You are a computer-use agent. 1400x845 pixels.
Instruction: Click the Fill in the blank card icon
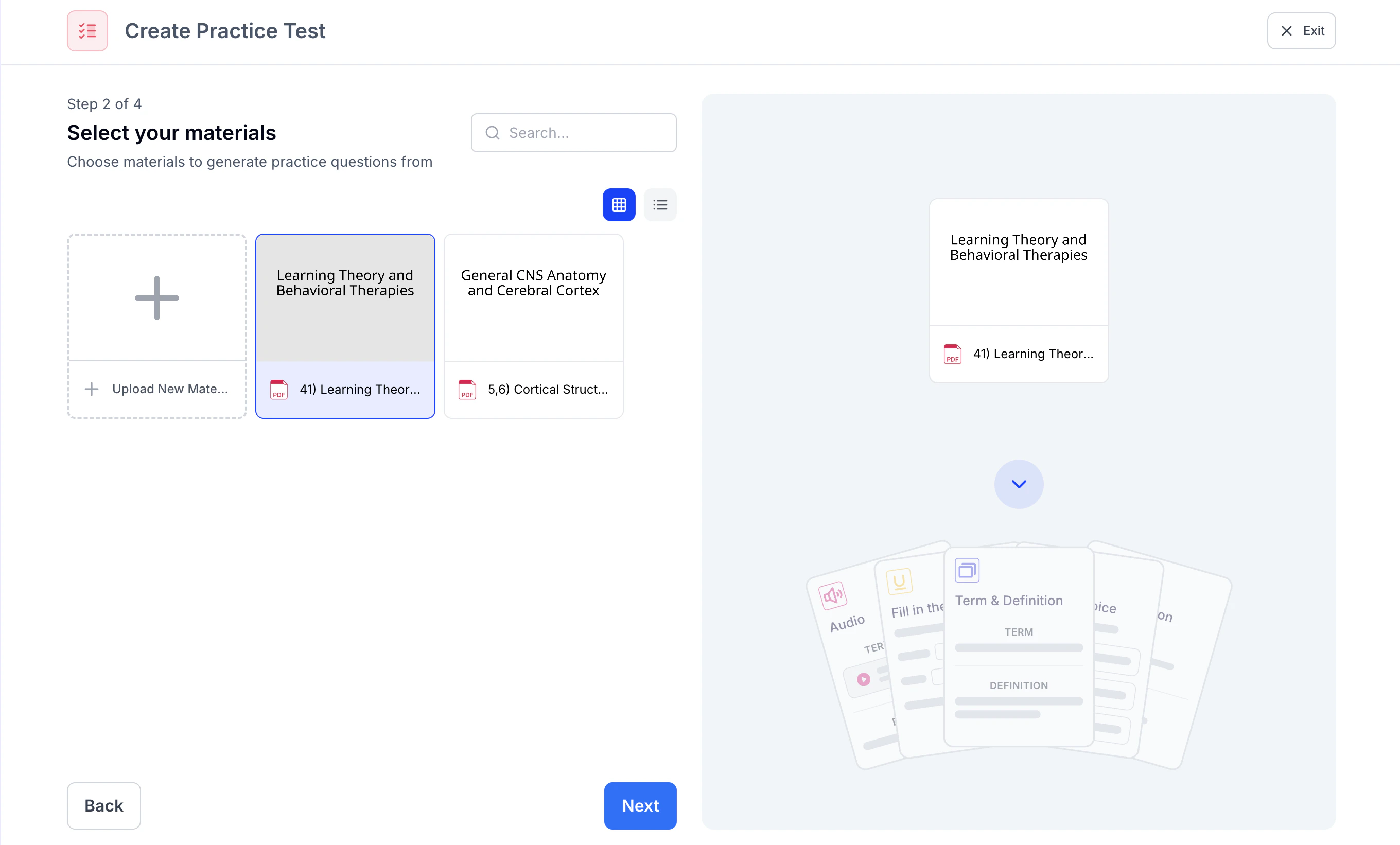(899, 582)
